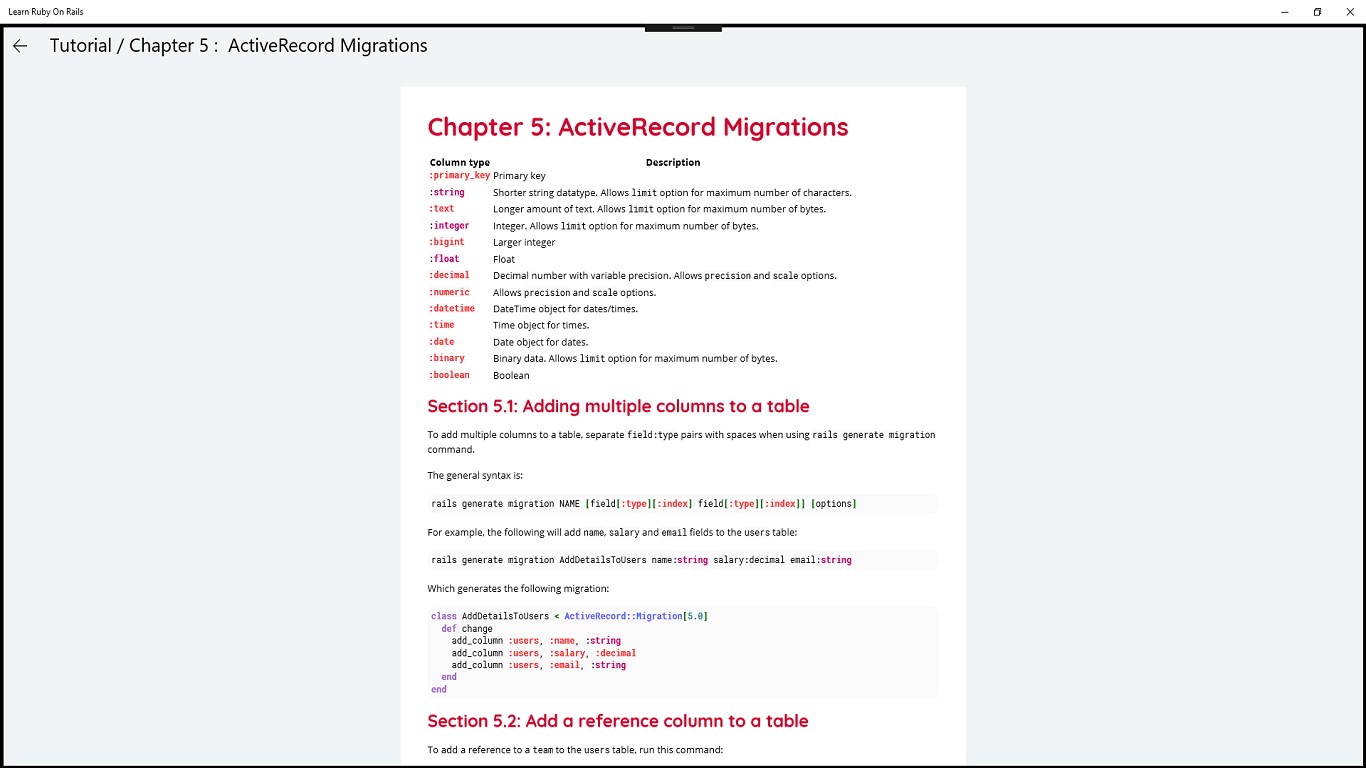Select the :binary column type cell
Image resolution: width=1366 pixels, height=768 pixels.
coord(447,358)
